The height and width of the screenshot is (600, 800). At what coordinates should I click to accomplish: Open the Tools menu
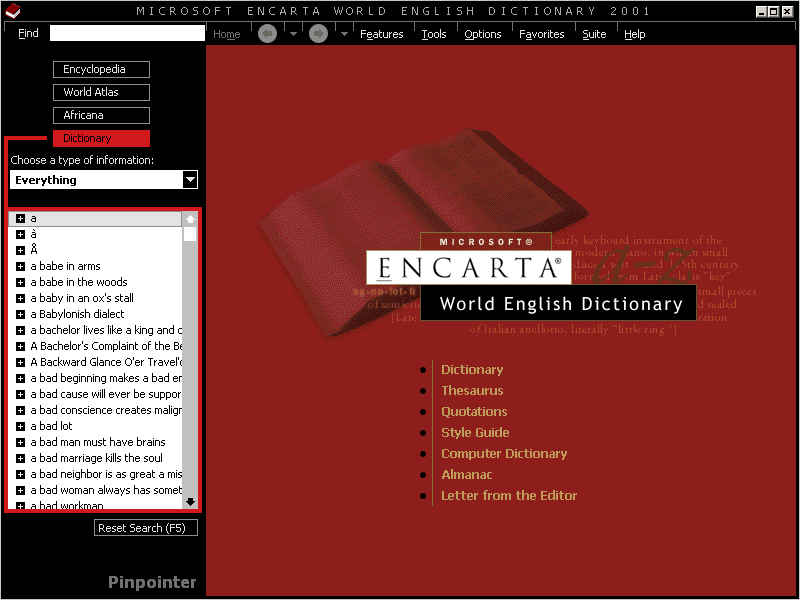coord(434,34)
